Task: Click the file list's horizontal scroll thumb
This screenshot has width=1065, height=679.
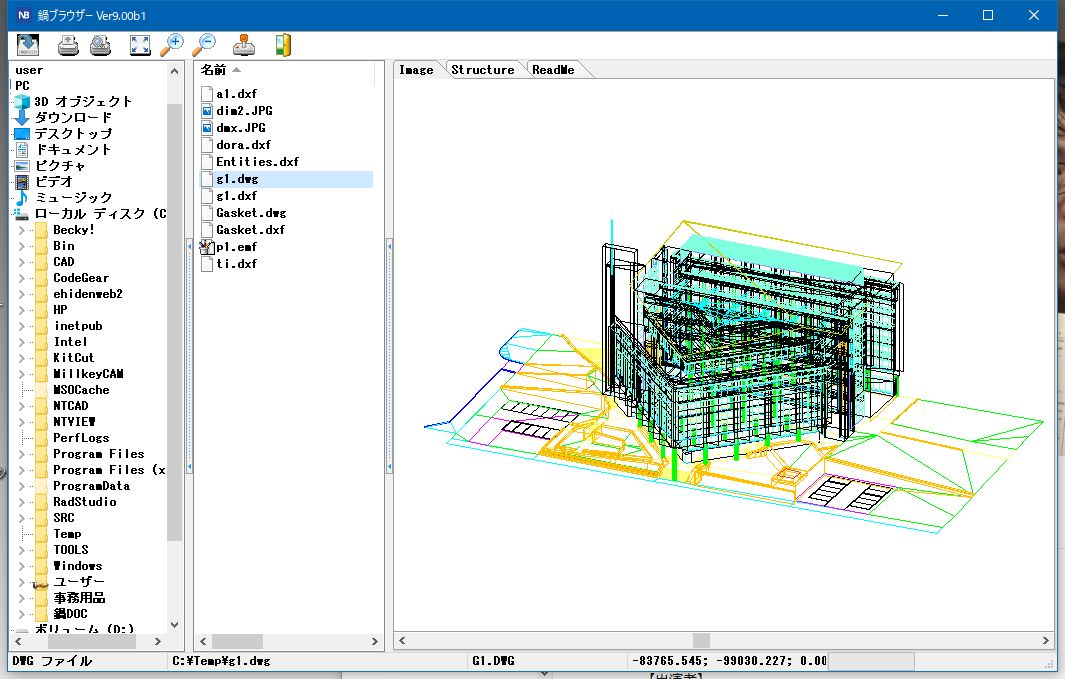Action: 237,641
